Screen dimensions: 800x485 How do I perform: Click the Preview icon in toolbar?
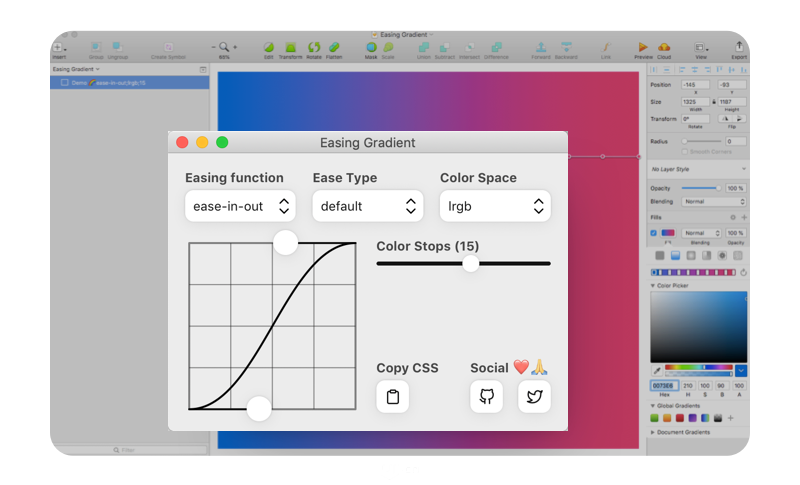tap(643, 47)
